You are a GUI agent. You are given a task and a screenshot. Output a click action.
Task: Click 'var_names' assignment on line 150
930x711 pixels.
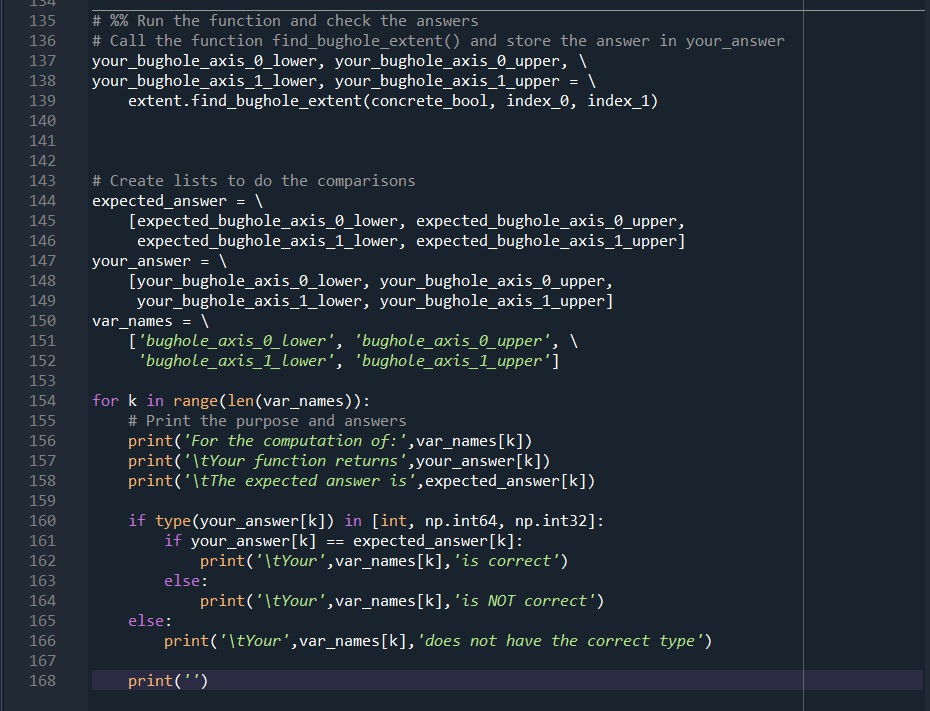pos(132,321)
